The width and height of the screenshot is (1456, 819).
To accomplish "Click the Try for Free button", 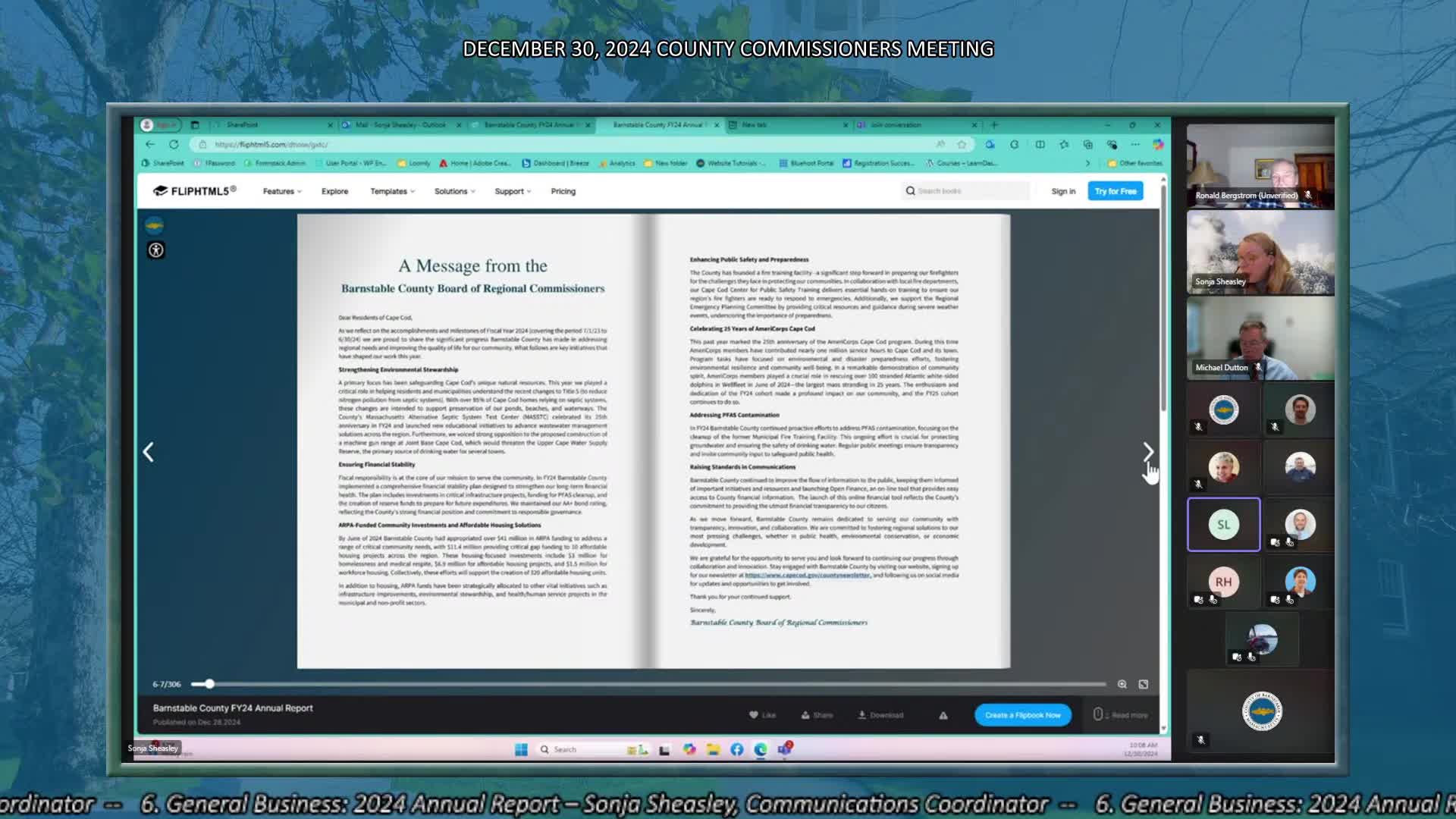I will tap(1116, 191).
